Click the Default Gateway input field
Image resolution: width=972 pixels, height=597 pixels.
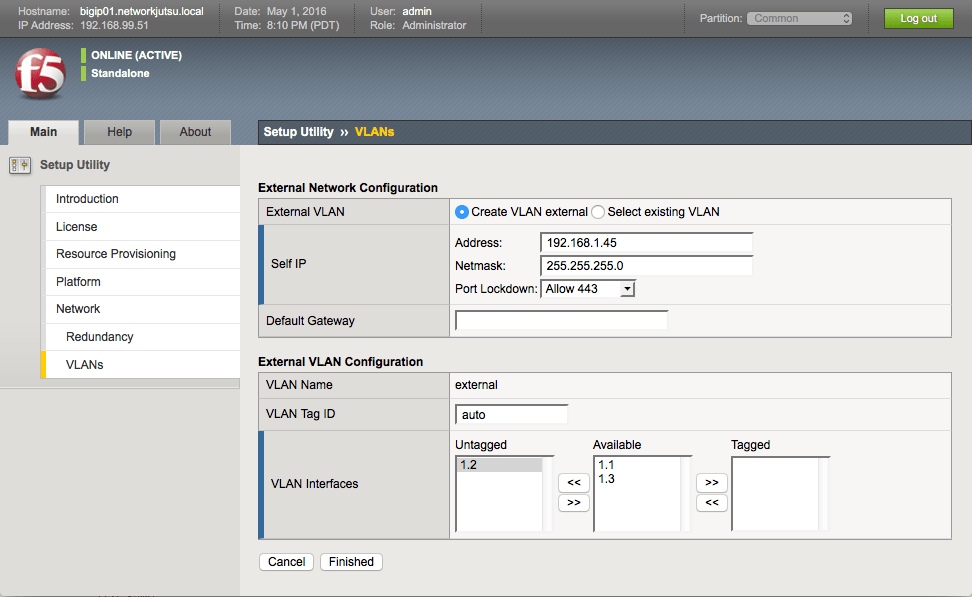(x=561, y=320)
